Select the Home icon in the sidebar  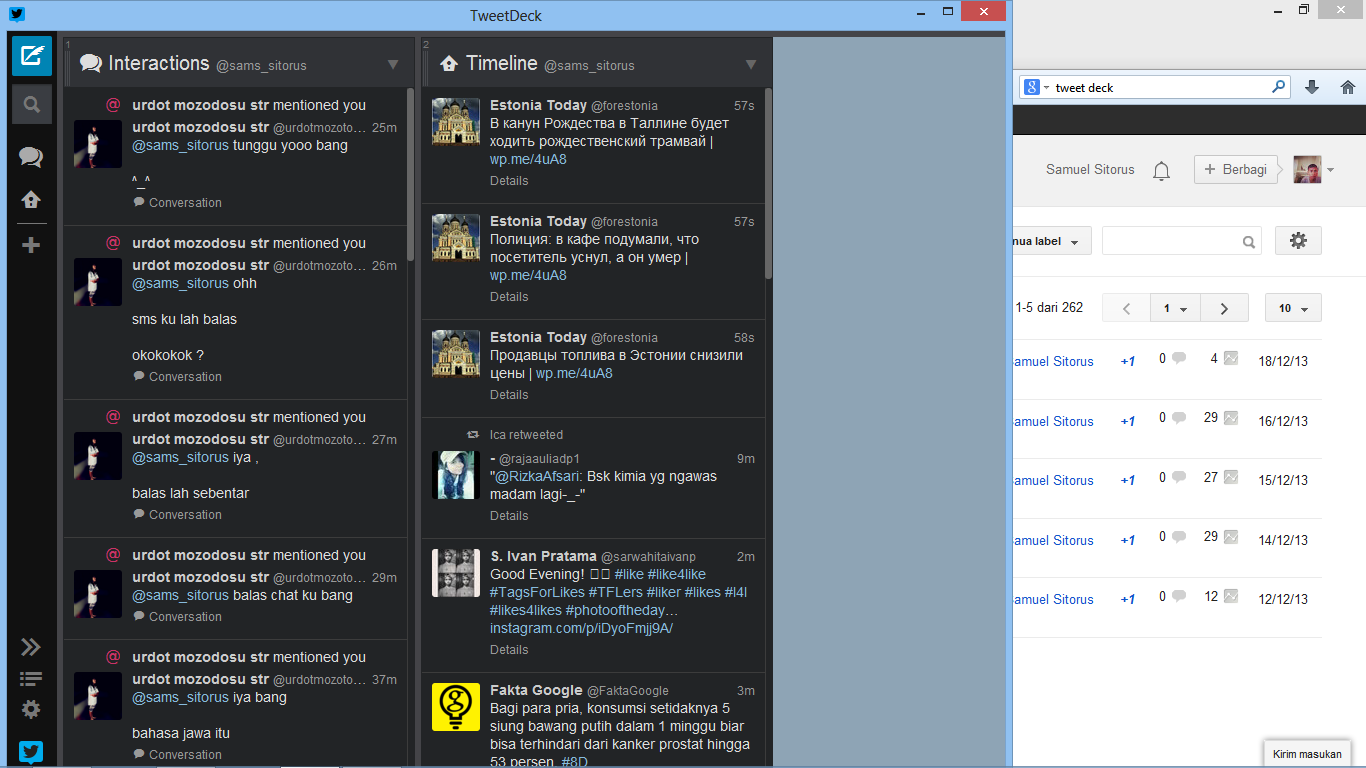click(31, 199)
